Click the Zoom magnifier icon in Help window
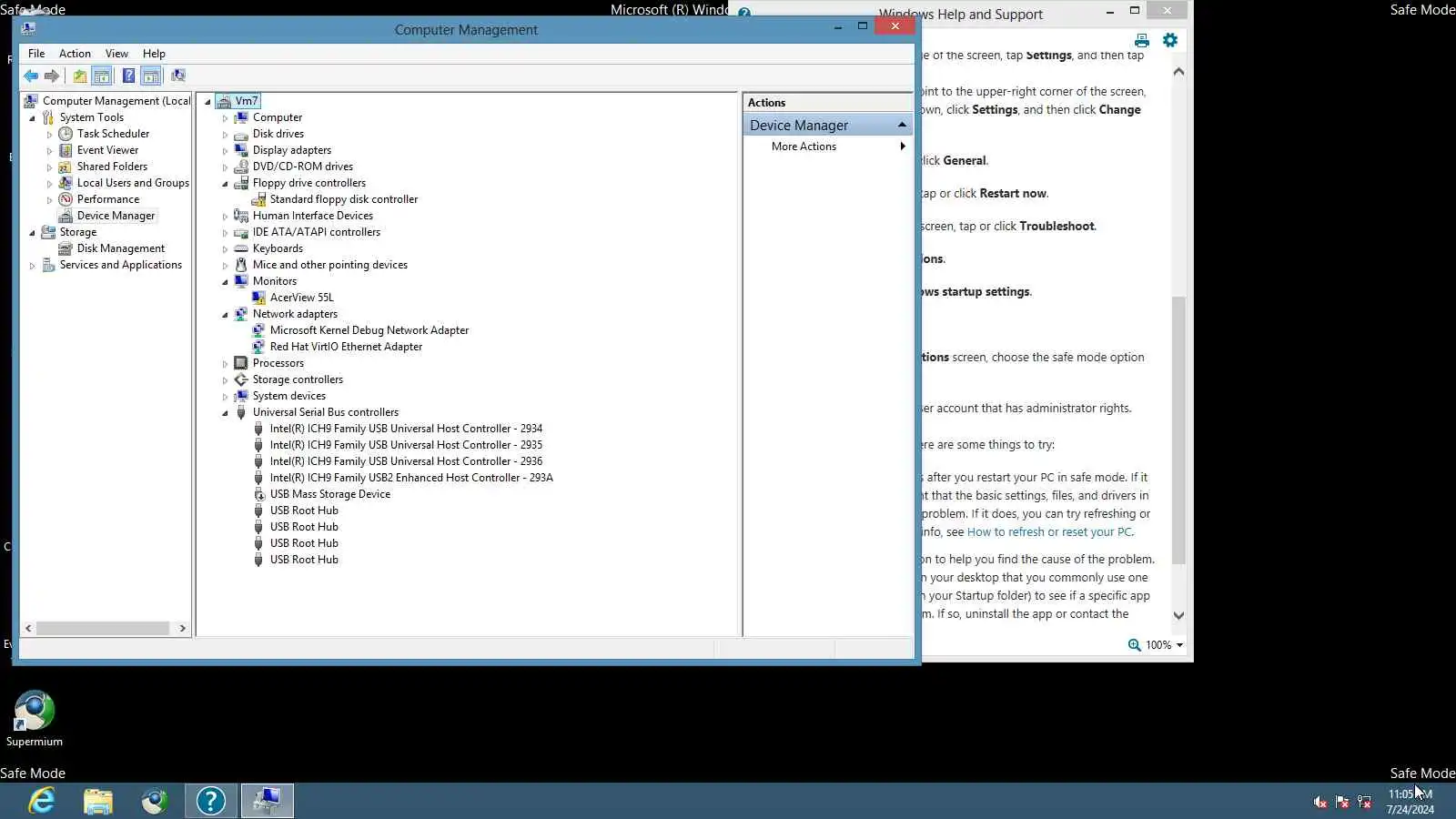1456x819 pixels. (1134, 645)
